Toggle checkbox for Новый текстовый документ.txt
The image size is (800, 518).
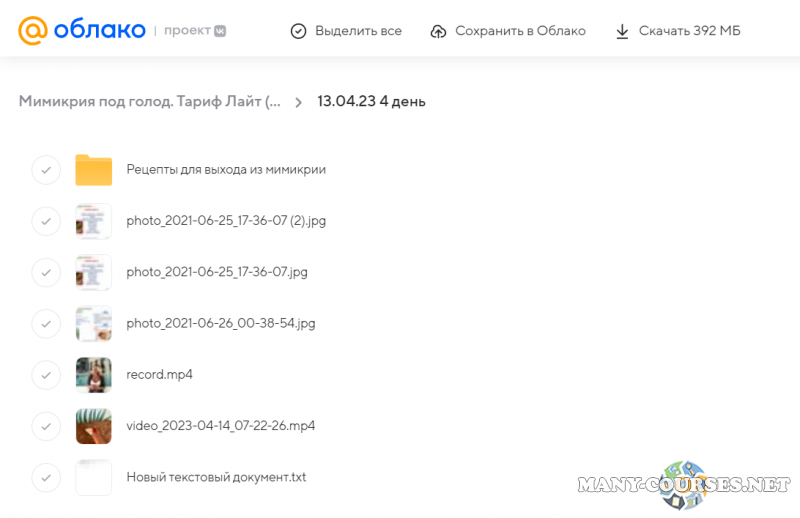click(46, 477)
